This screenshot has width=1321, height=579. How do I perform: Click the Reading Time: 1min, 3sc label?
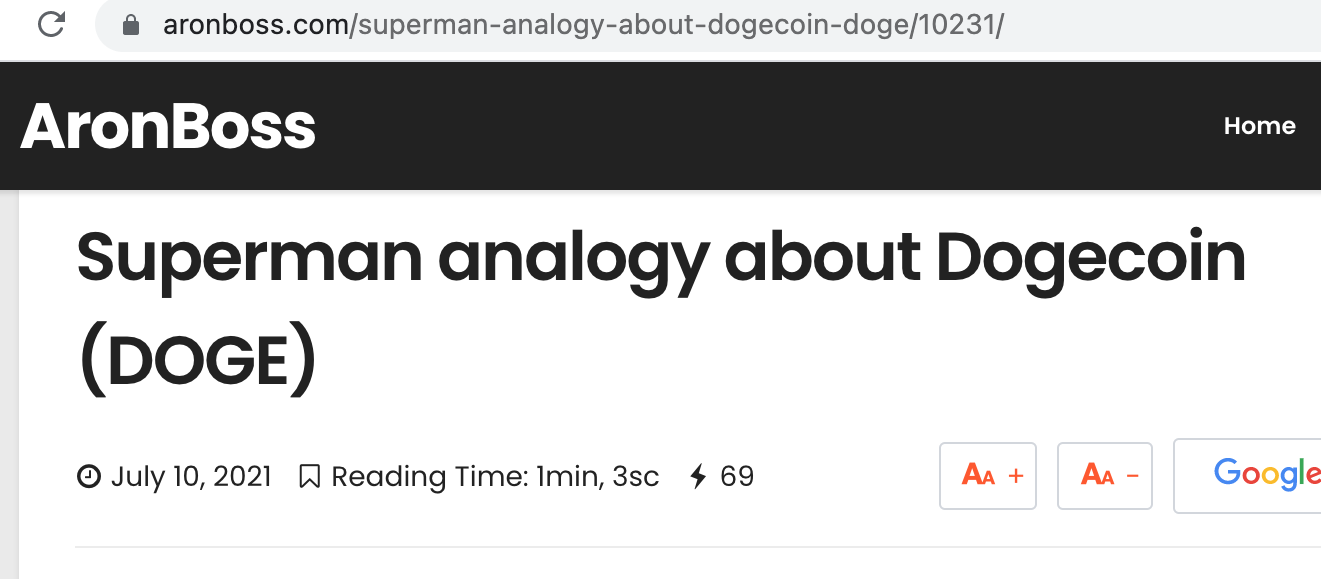pos(495,477)
